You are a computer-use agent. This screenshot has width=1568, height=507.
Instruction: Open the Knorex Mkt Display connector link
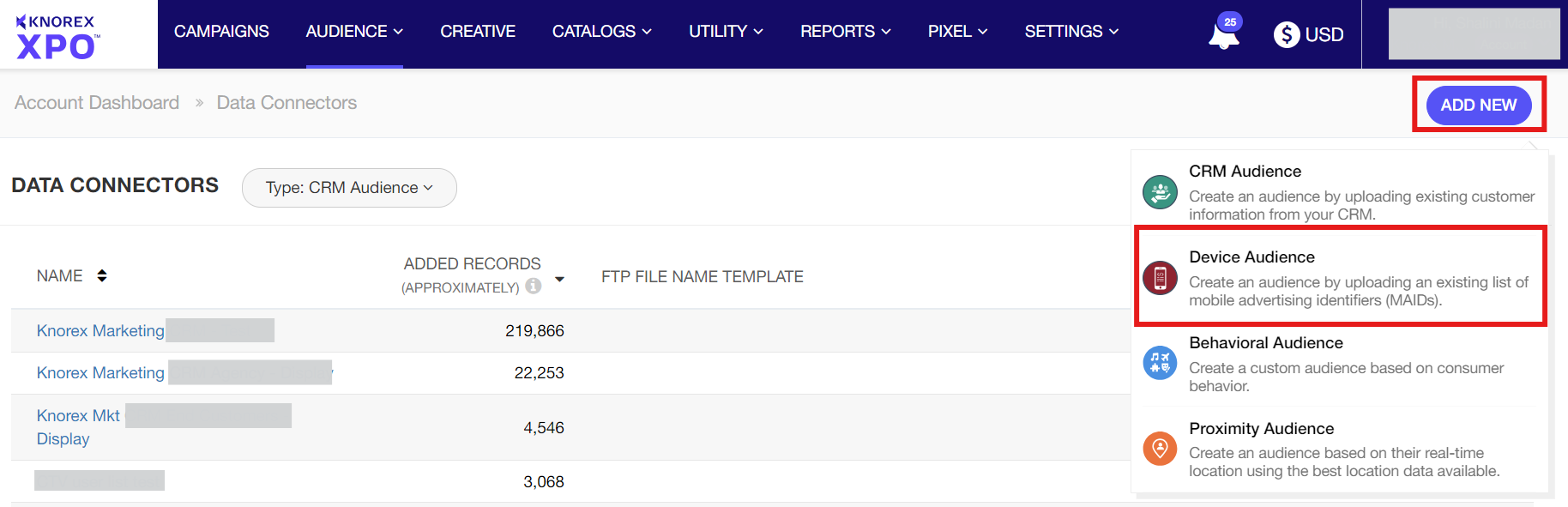[78, 416]
